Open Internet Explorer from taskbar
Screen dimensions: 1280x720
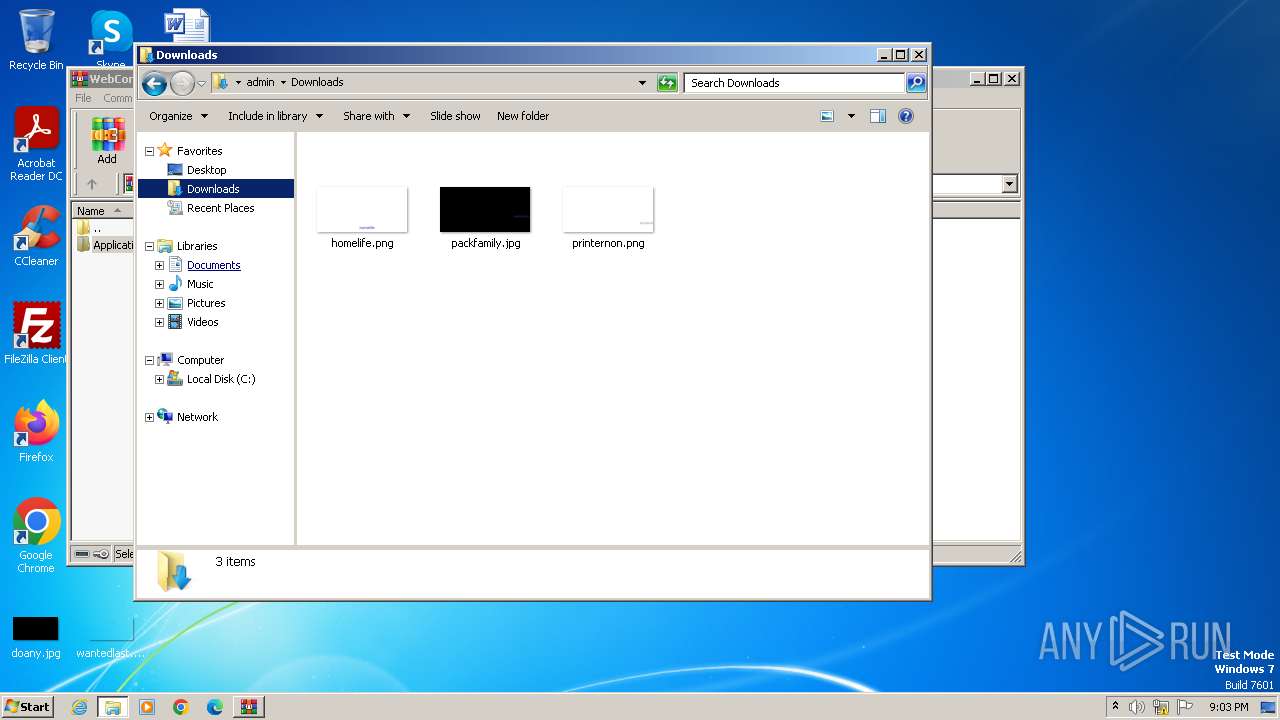click(x=80, y=707)
